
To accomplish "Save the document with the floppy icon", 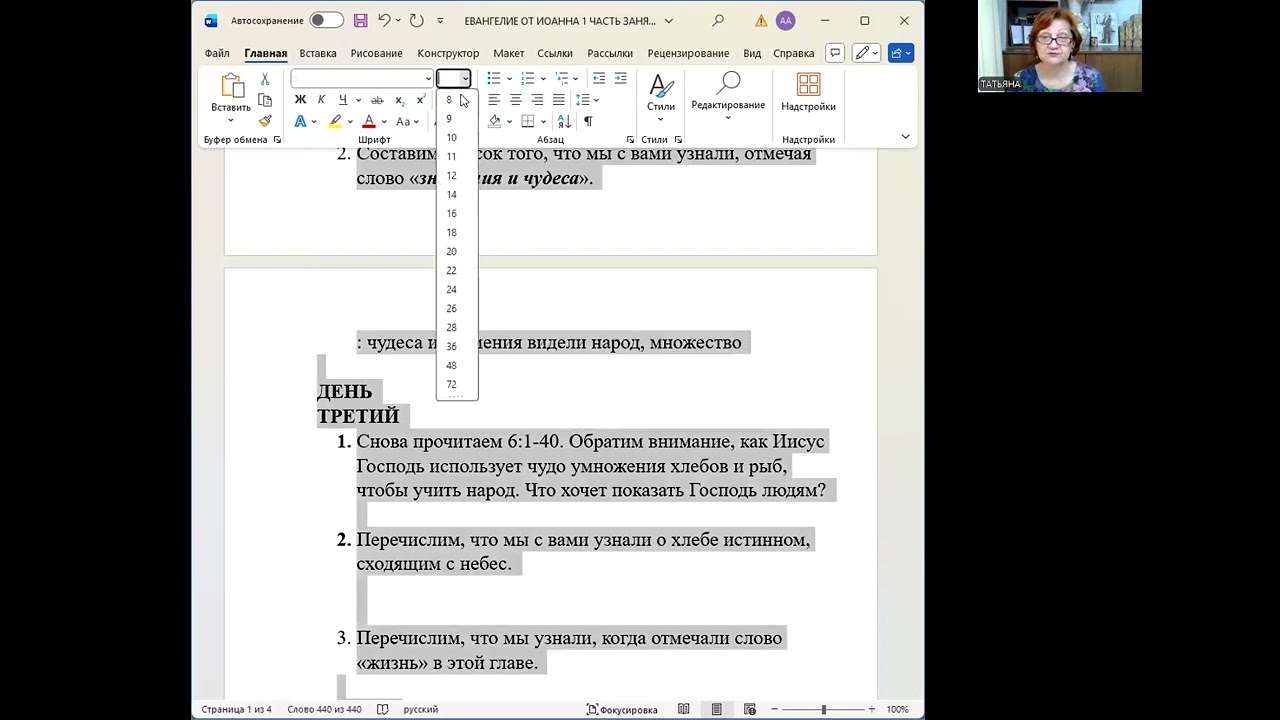I will [x=360, y=20].
